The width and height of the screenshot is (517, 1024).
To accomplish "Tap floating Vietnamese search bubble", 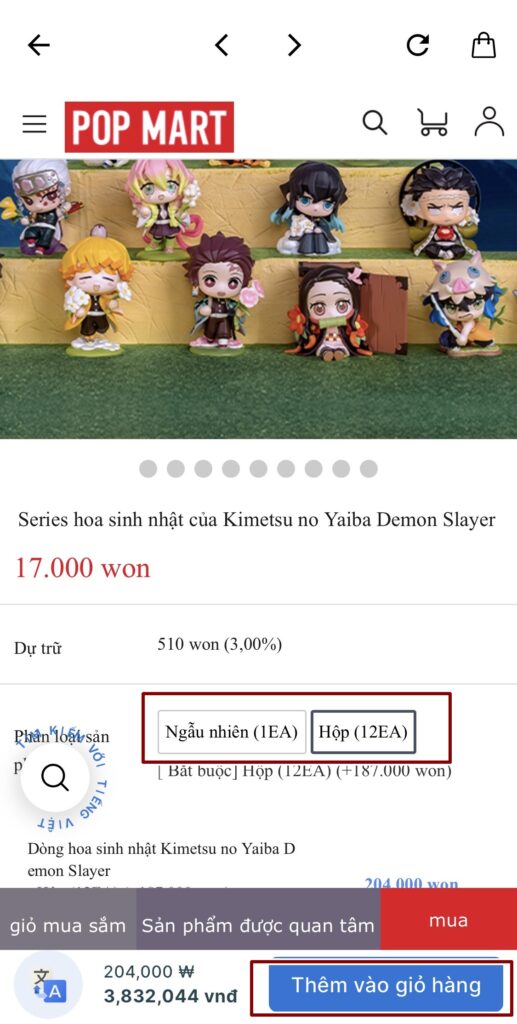I will 55,777.
